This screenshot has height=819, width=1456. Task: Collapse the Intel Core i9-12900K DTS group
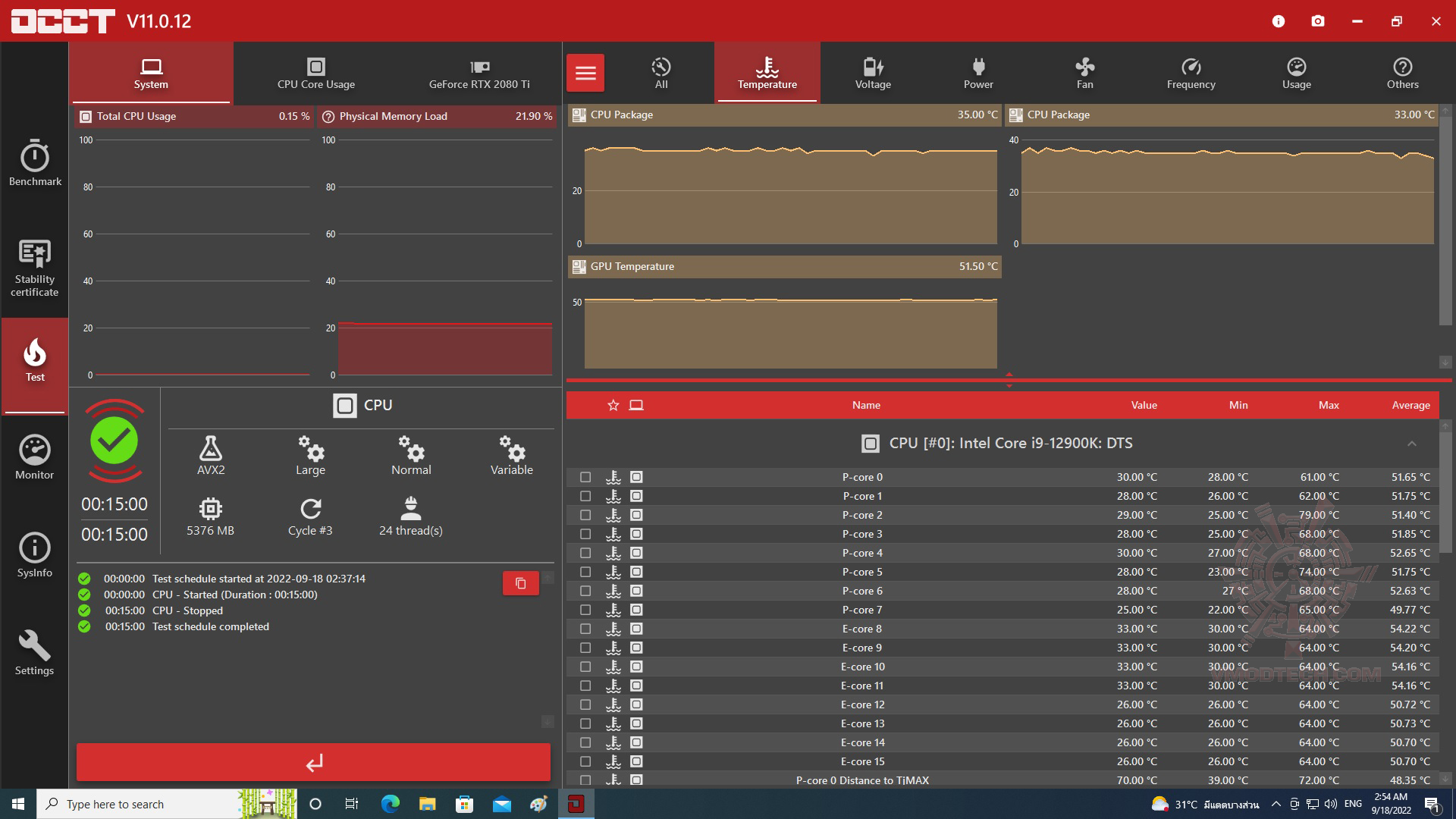pos(1411,444)
